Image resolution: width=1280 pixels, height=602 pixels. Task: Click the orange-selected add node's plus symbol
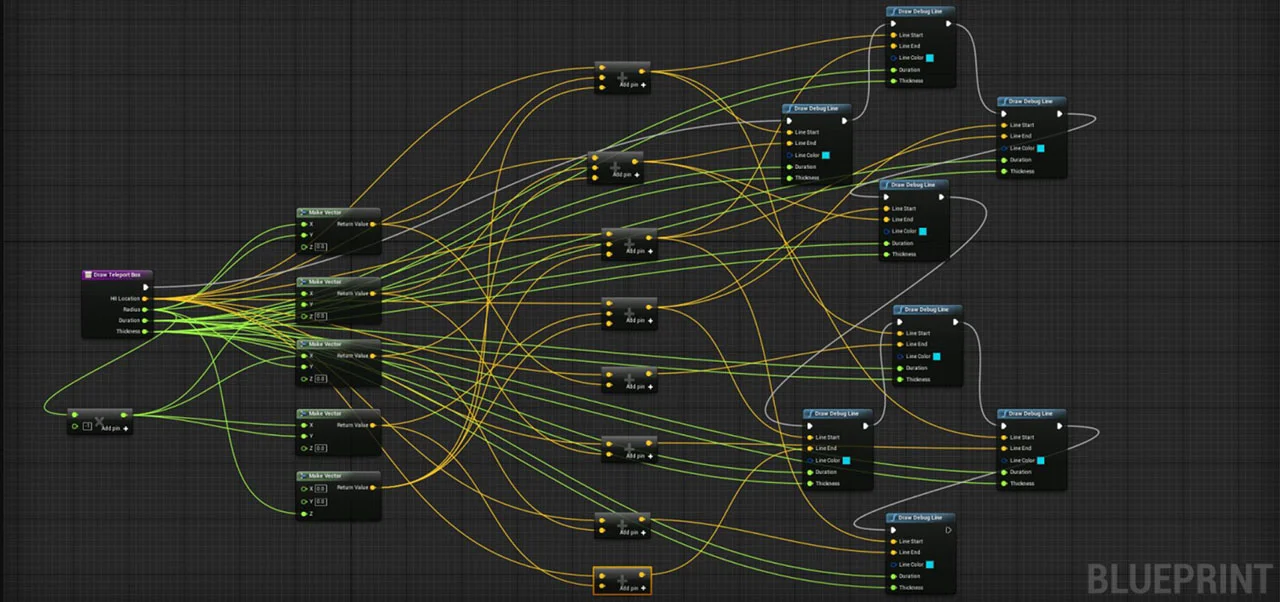tap(622, 580)
